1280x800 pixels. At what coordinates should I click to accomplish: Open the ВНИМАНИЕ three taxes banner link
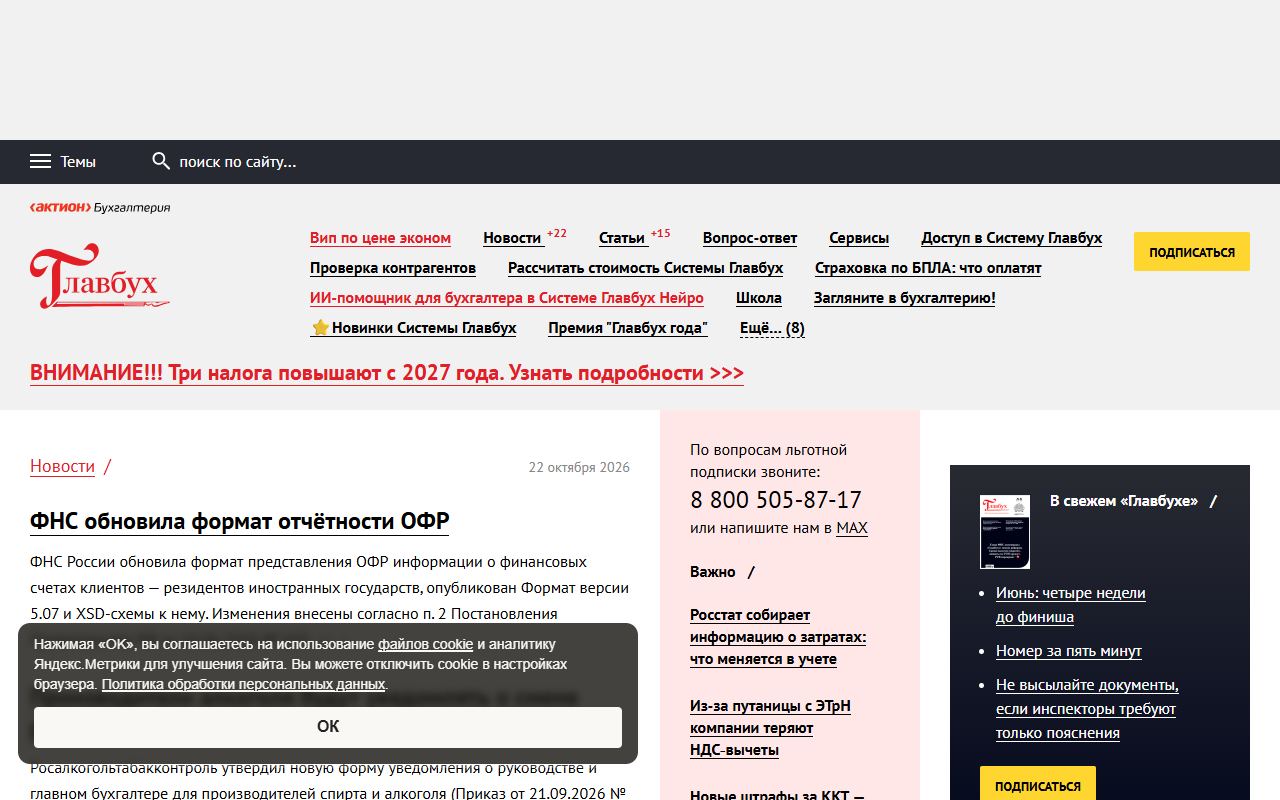click(x=387, y=373)
